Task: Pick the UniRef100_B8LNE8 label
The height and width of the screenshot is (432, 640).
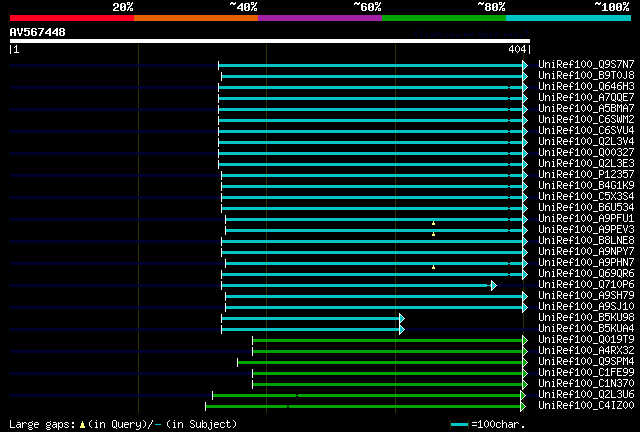Action: (x=586, y=240)
